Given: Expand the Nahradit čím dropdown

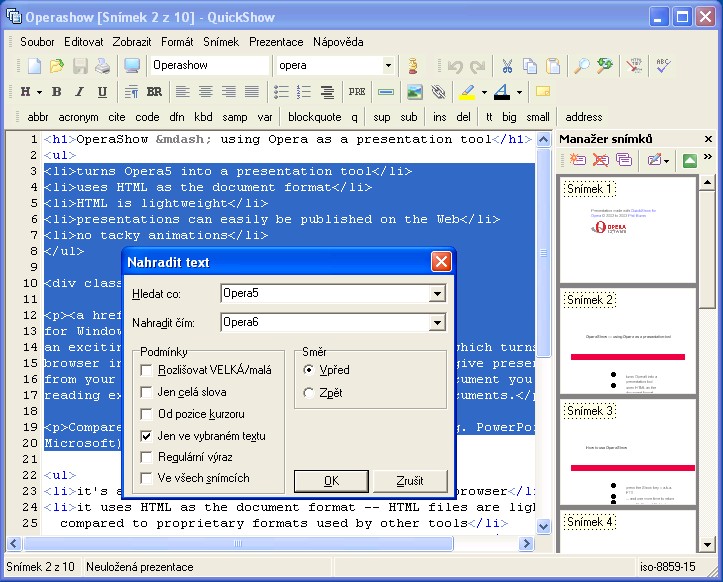Looking at the screenshot, I should (436, 322).
